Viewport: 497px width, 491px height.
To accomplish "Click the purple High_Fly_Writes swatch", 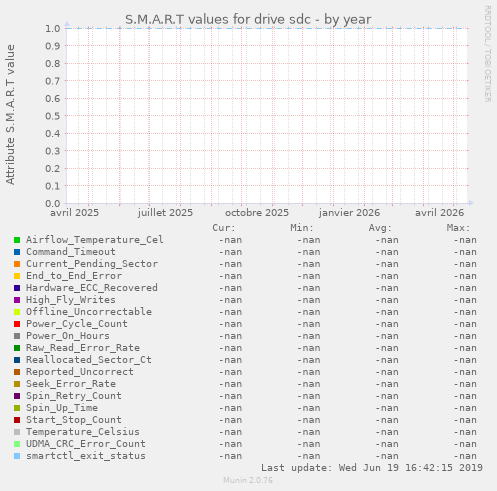I will [x=17, y=300].
